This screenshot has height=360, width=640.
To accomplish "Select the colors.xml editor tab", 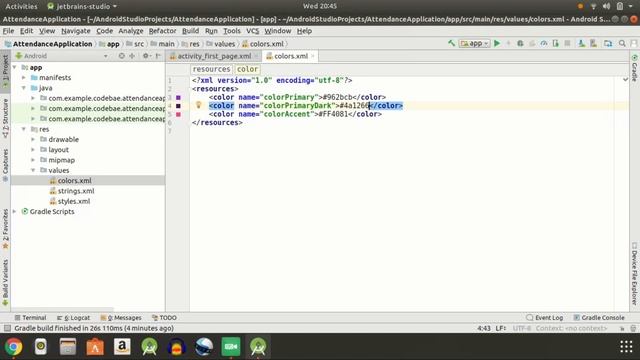I will click(291, 56).
